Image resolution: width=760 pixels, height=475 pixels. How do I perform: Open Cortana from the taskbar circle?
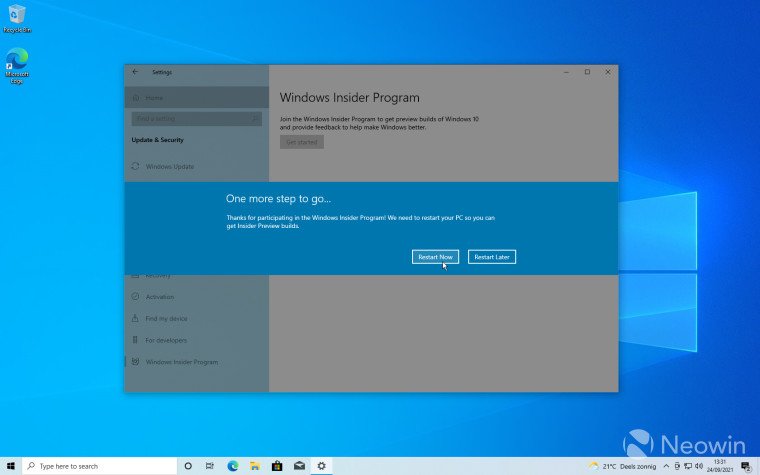coord(188,466)
